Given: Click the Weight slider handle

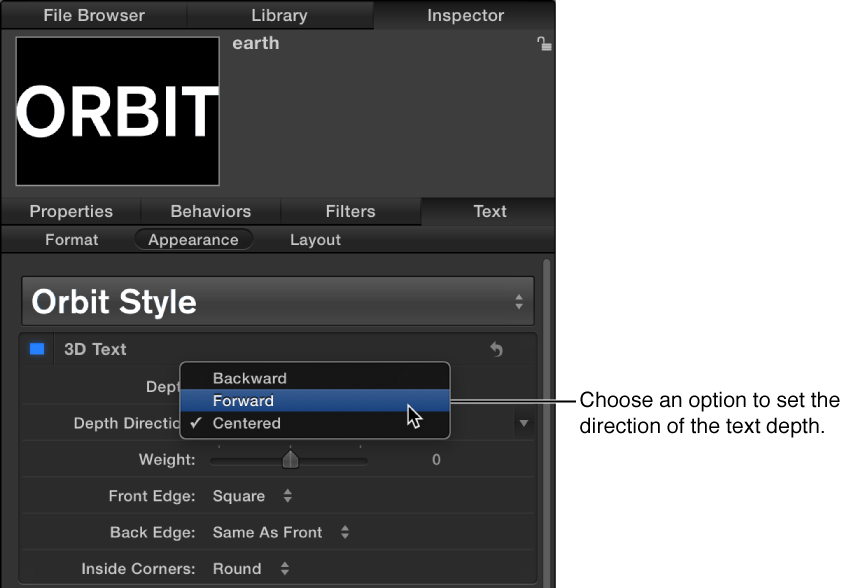Looking at the screenshot, I should pyautogui.click(x=290, y=459).
